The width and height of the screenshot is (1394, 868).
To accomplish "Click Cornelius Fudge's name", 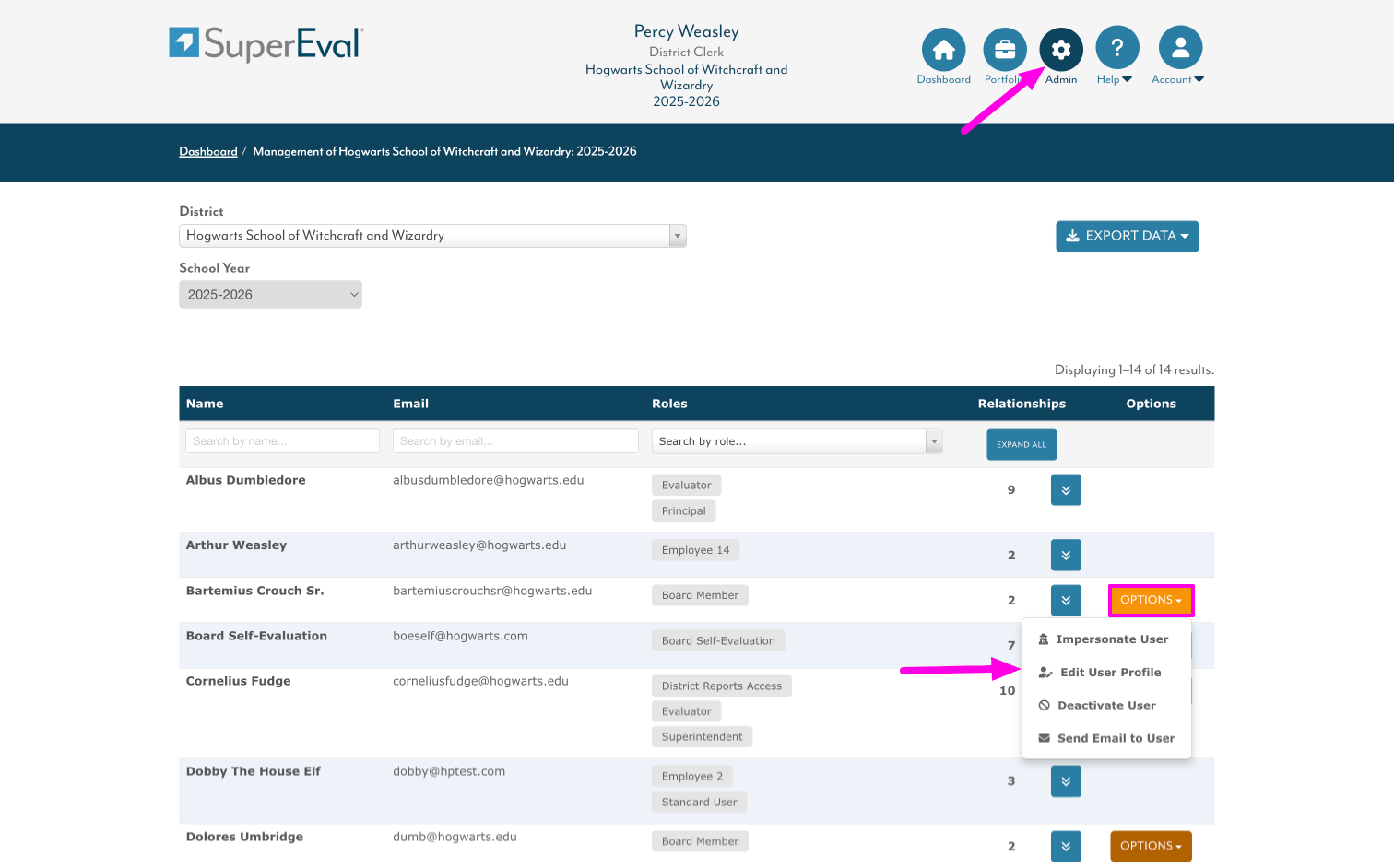I will pos(238,681).
